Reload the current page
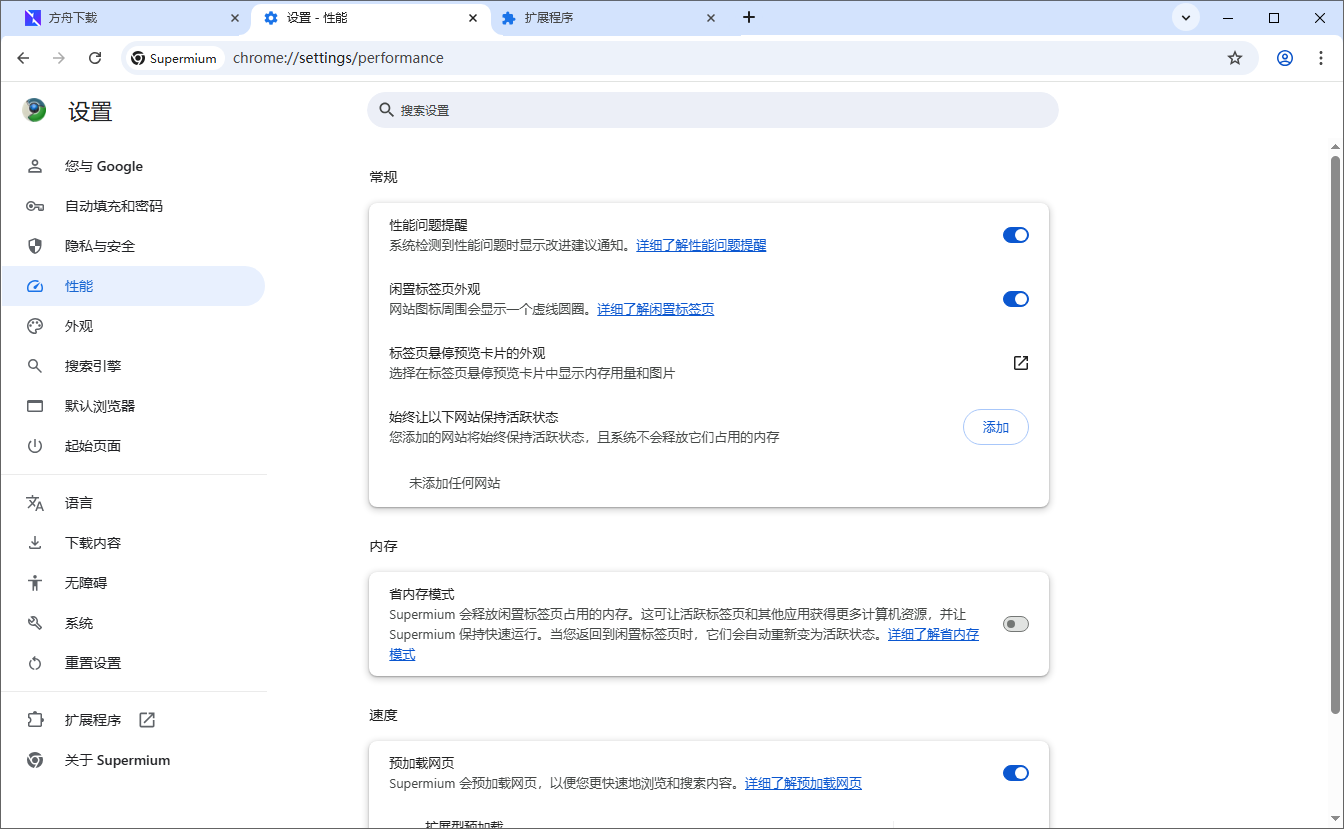The height and width of the screenshot is (829, 1344). [x=95, y=58]
